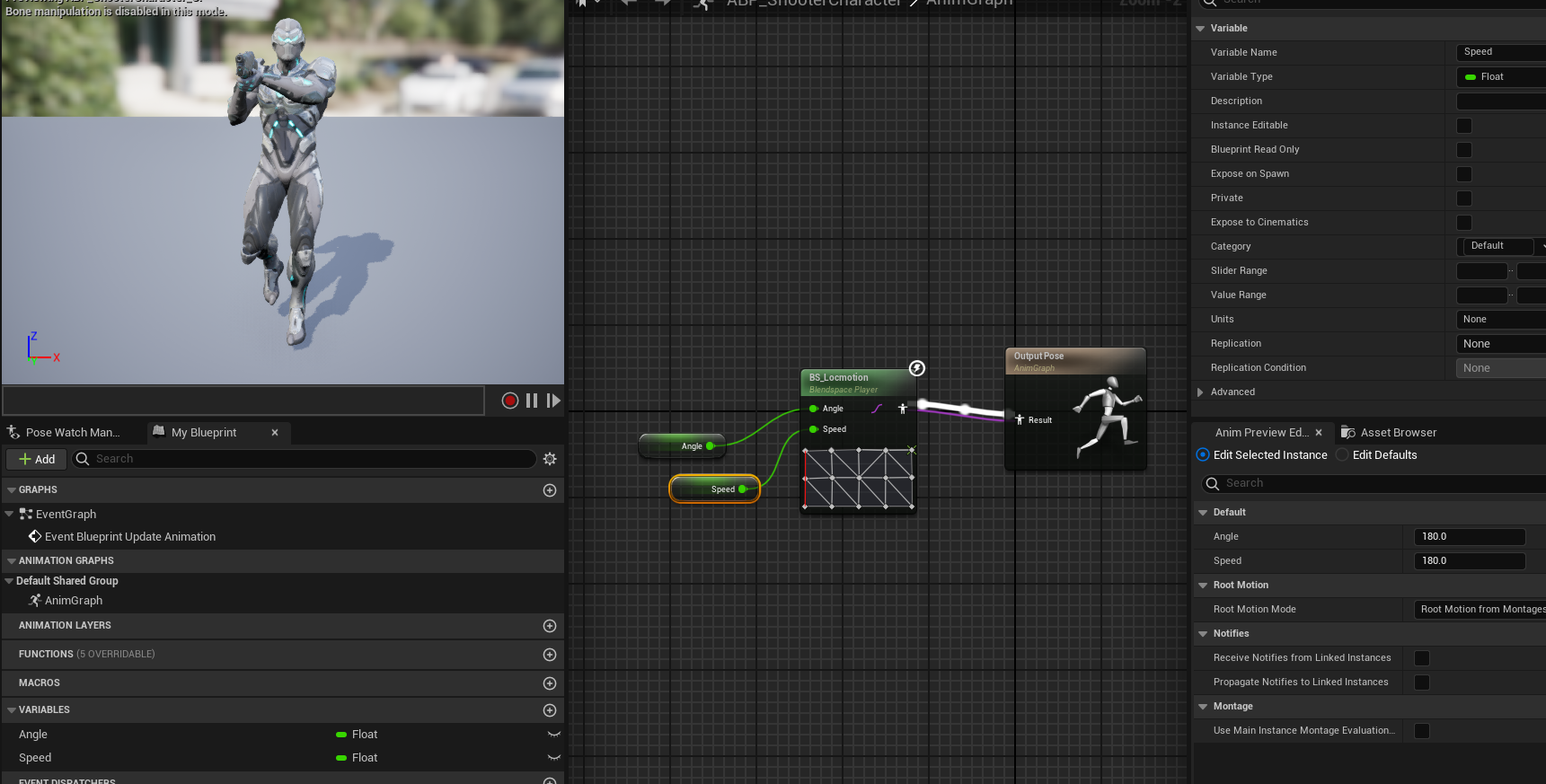This screenshot has width=1546, height=784.
Task: Edit the preview Speed value 180.0
Action: click(x=1470, y=561)
